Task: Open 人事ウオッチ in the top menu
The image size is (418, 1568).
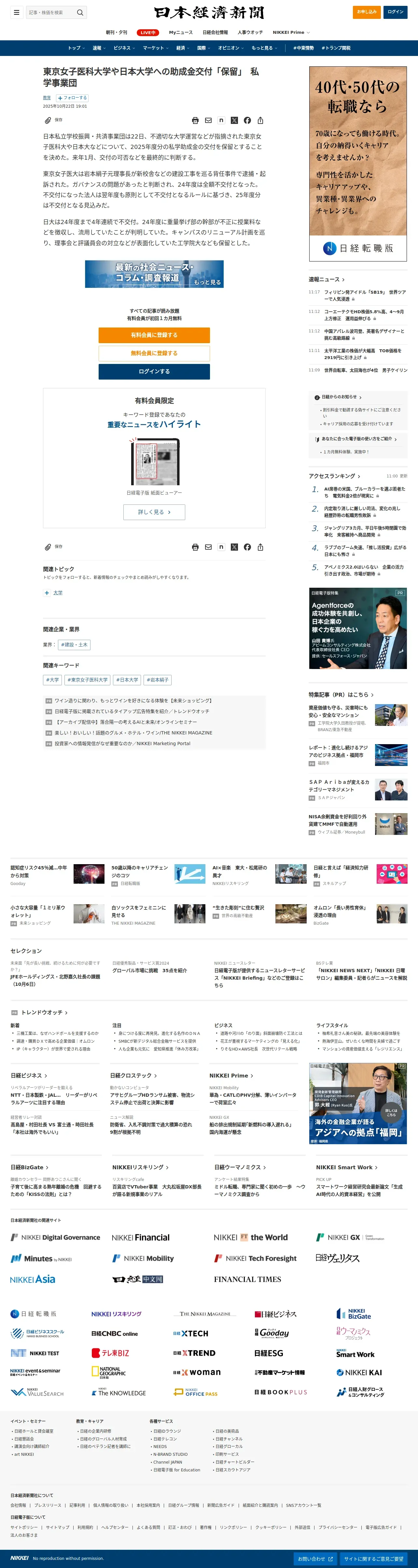Action: pos(250,33)
